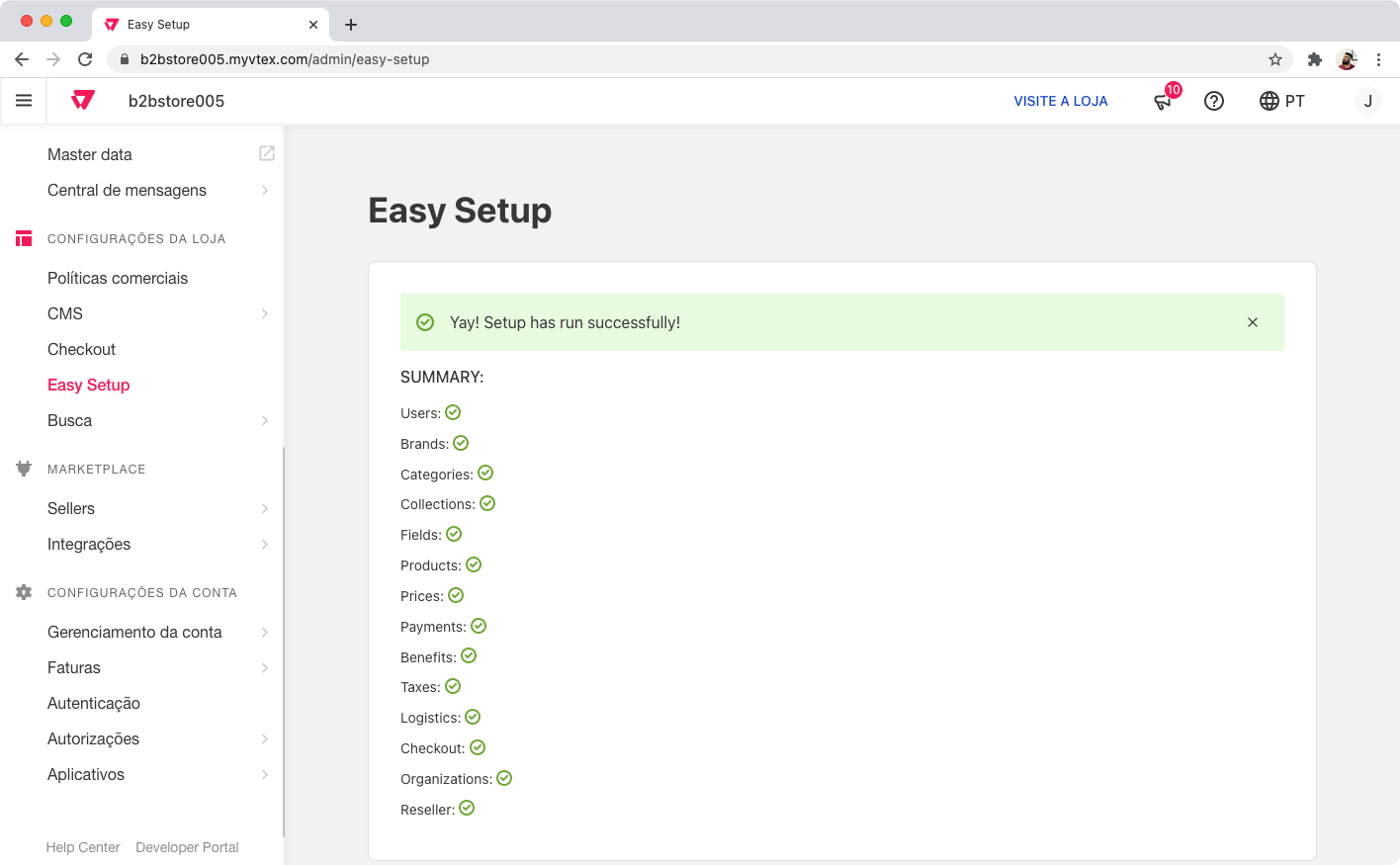
Task: Expand the Autorizações submenu chevron
Action: point(265,738)
